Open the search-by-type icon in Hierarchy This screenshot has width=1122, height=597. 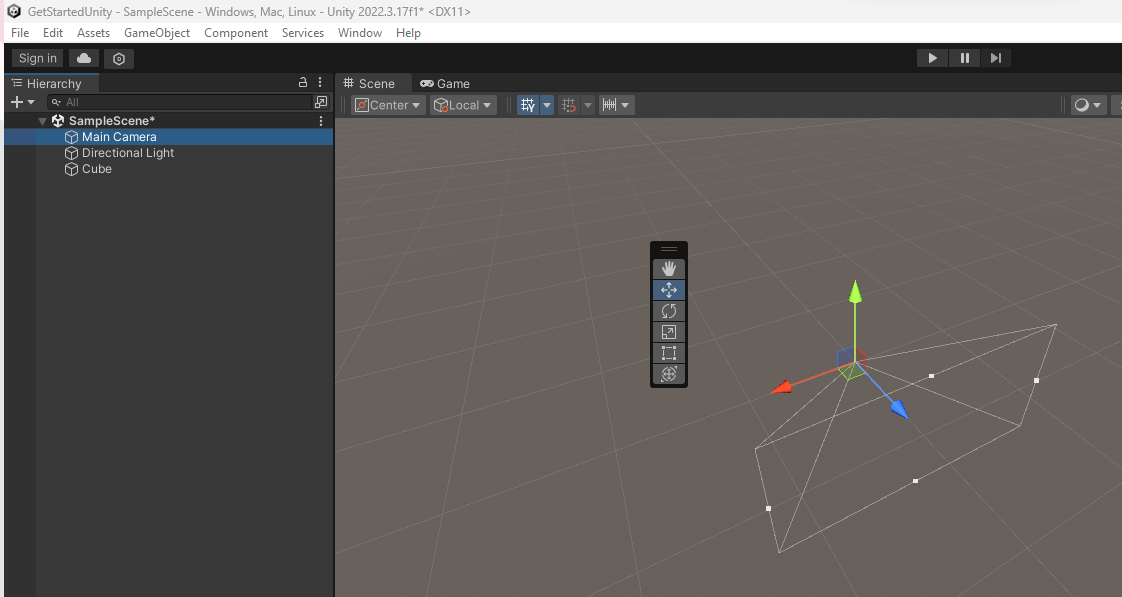[321, 102]
